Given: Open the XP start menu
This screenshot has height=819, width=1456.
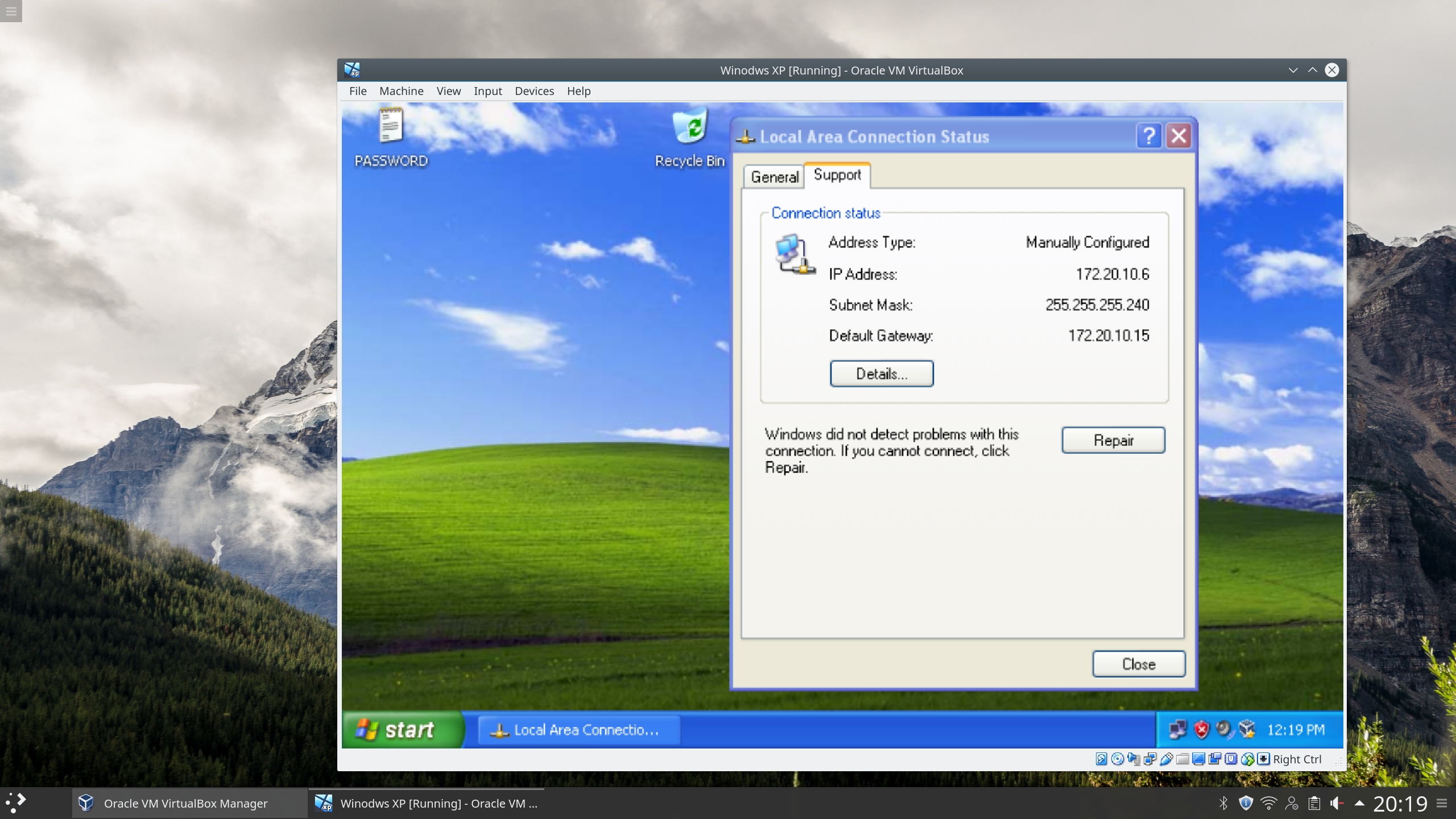Looking at the screenshot, I should [403, 730].
